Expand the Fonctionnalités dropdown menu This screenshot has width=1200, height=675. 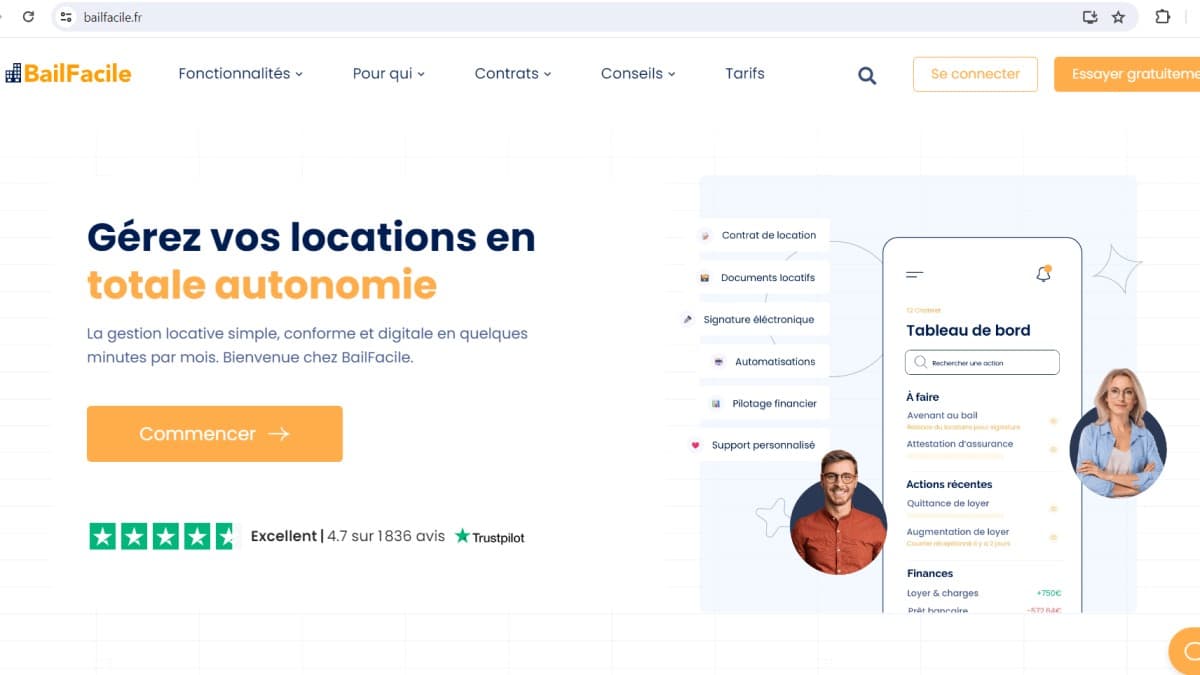(240, 73)
